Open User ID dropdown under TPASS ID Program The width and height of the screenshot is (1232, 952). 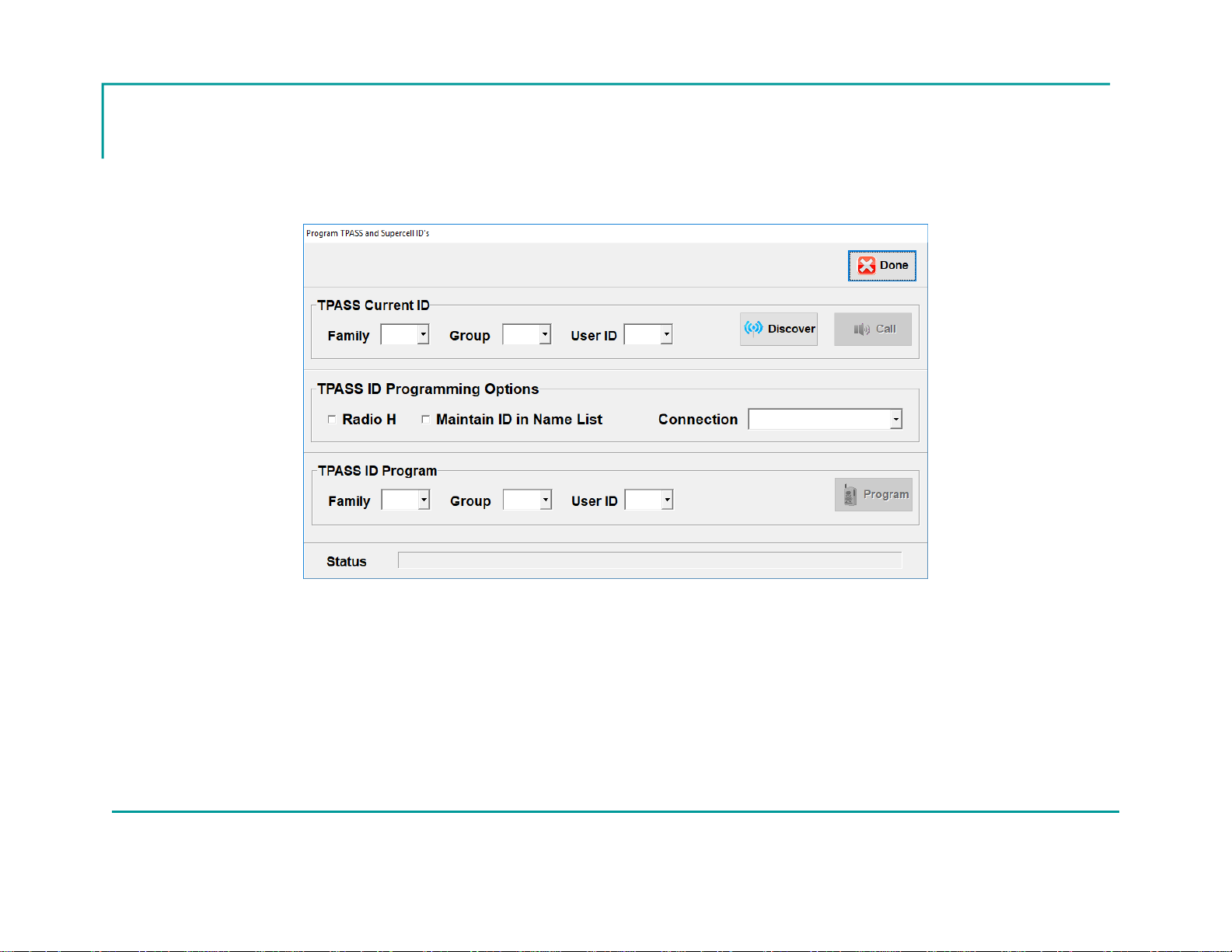[x=668, y=500]
